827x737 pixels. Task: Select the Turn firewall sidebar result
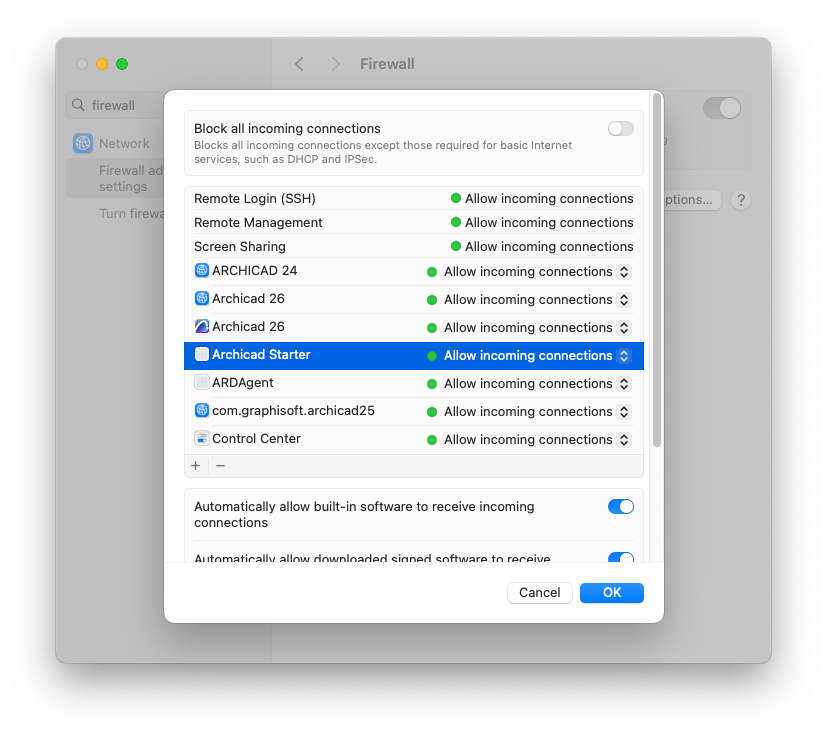point(115,214)
